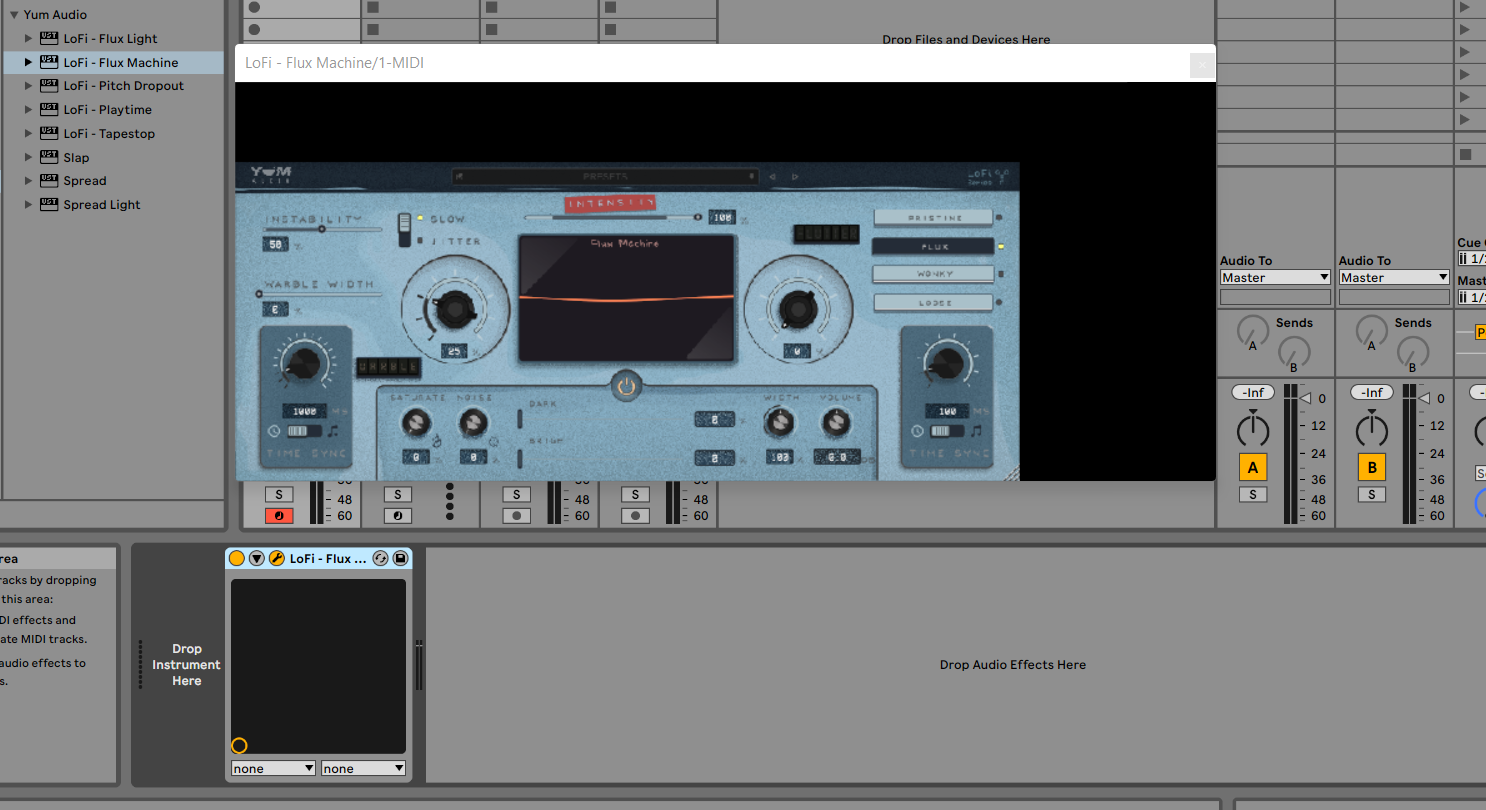Click the 'LoFi - Flux ...' device title bar
The image size is (1486, 810).
click(x=318, y=558)
